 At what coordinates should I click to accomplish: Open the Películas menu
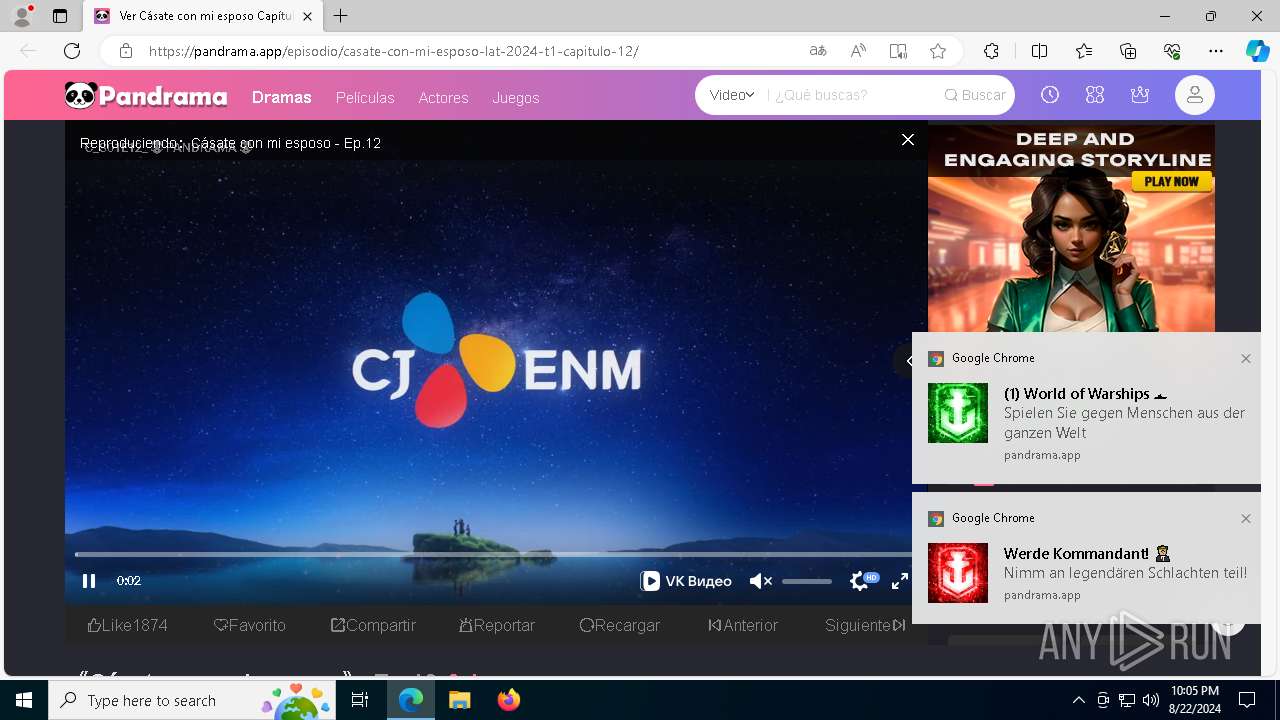coord(365,97)
